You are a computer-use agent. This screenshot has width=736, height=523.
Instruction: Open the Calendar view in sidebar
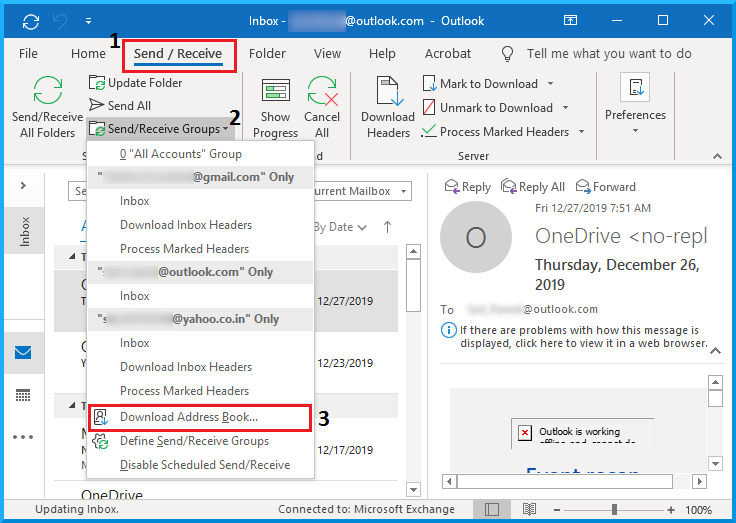tap(23, 395)
